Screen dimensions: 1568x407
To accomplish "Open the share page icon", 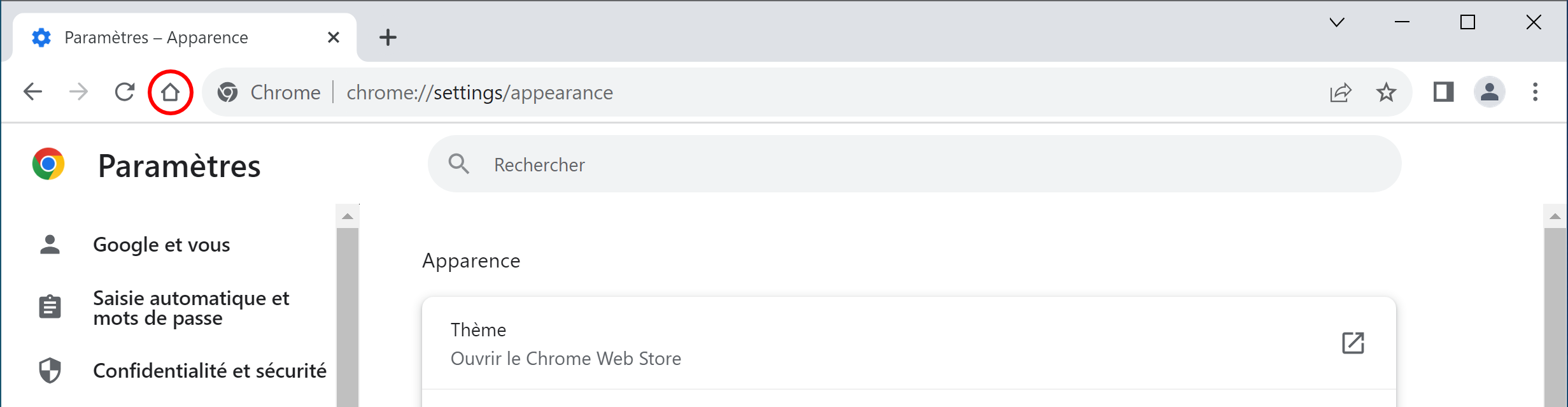I will (1341, 92).
